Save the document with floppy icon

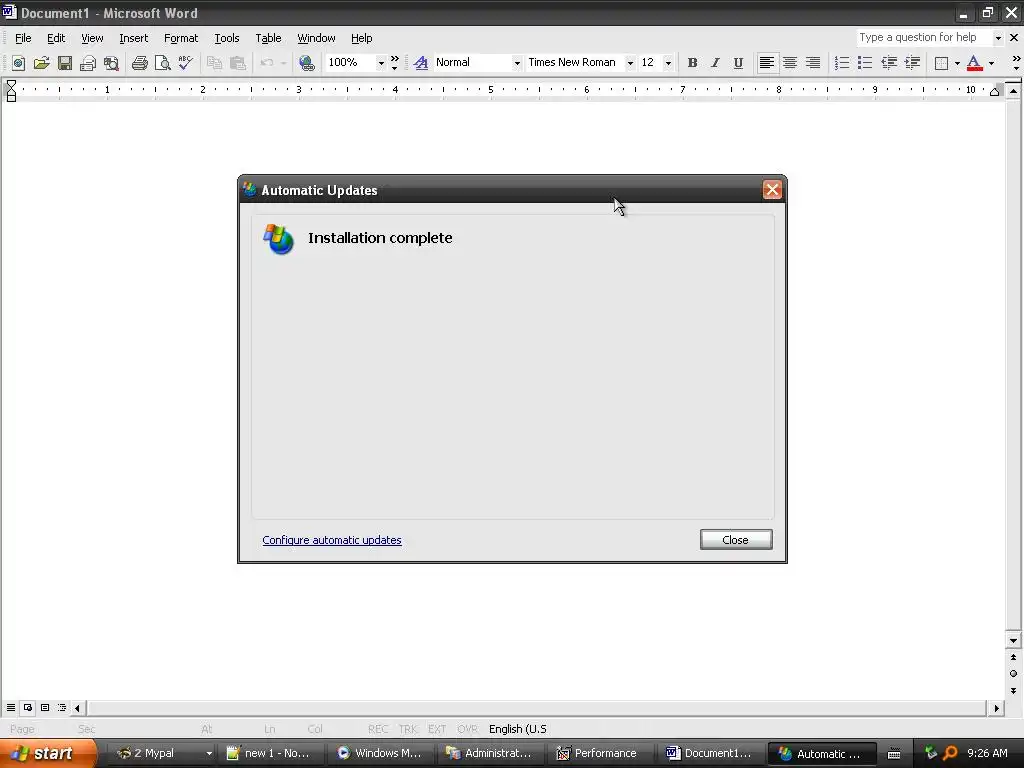tap(65, 63)
